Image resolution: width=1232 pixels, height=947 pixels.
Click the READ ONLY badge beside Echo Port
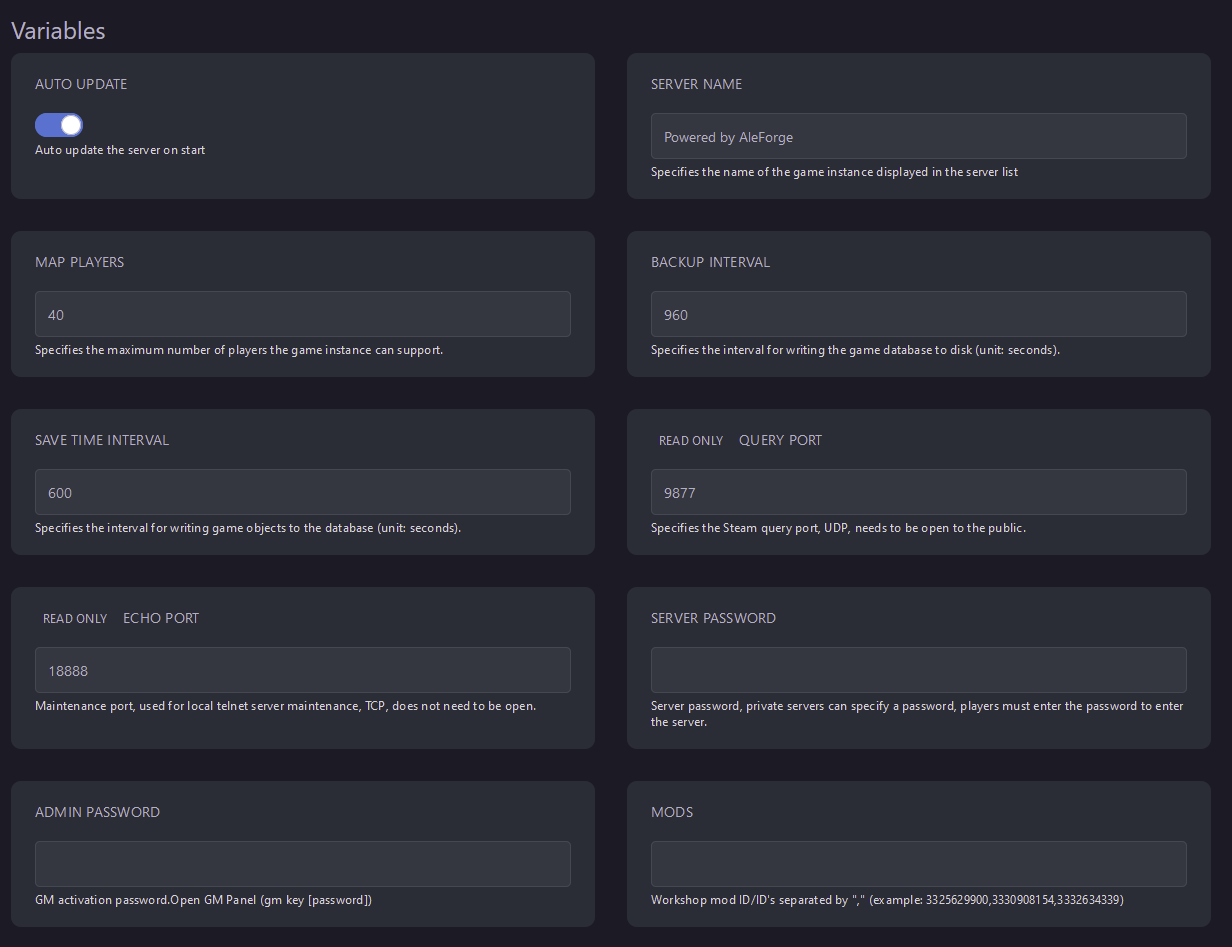pos(75,619)
